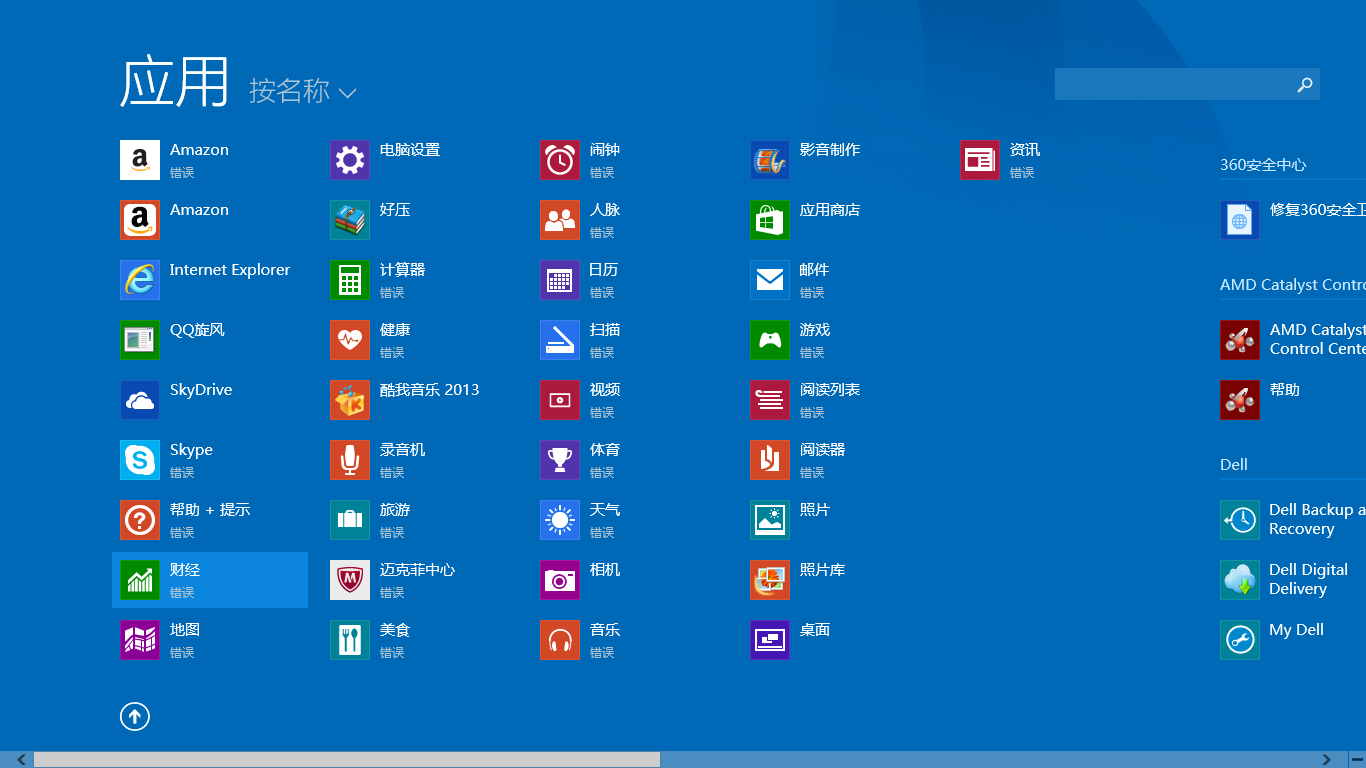Open the 应用商店 store icon

point(770,220)
